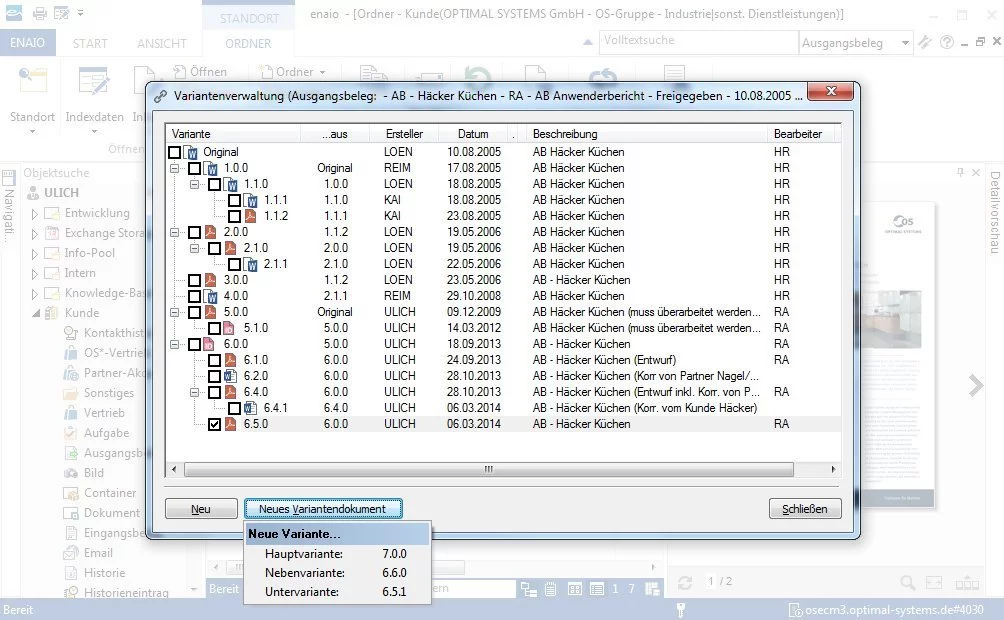Tick the checkbox for variant 6.2.0
Viewport: 1004px width, 620px height.
(x=214, y=376)
